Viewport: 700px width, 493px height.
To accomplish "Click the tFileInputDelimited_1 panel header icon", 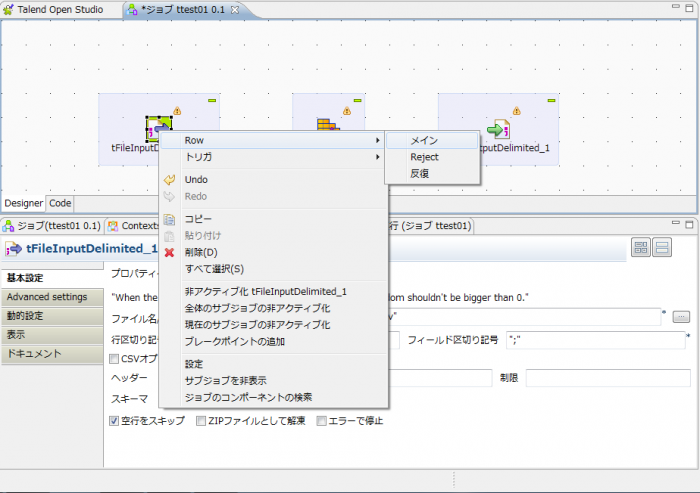I will pos(13,249).
